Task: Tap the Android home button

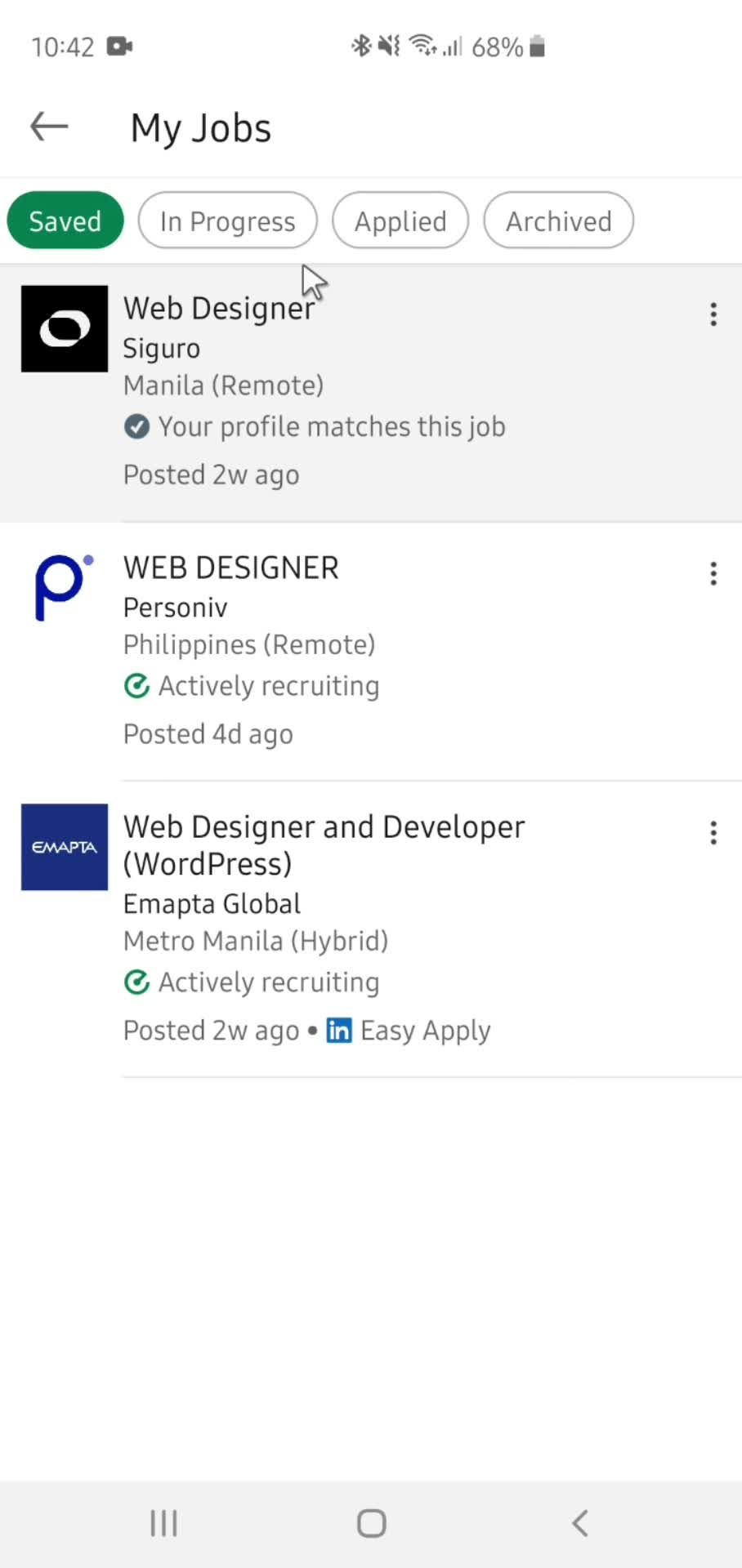Action: coord(371,1523)
